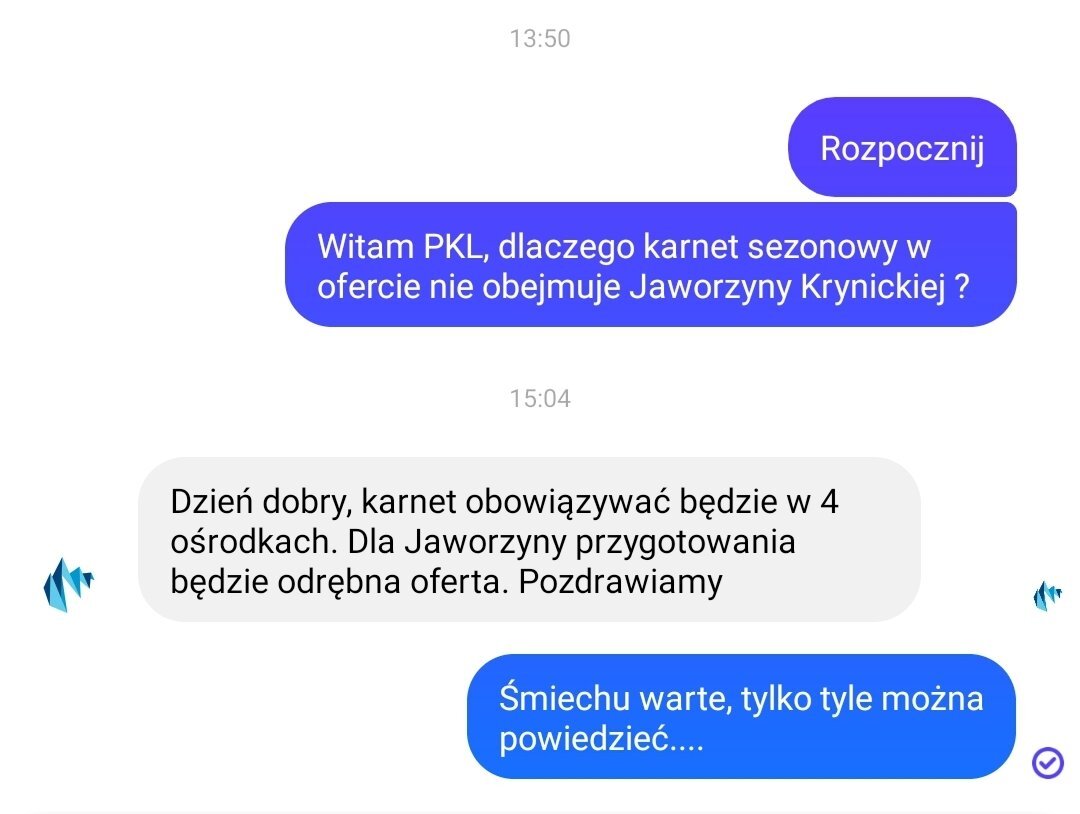Select the "Śmiechu warte" sent message bubble
Screen dimensions: 1080x814
pyautogui.click(x=741, y=717)
